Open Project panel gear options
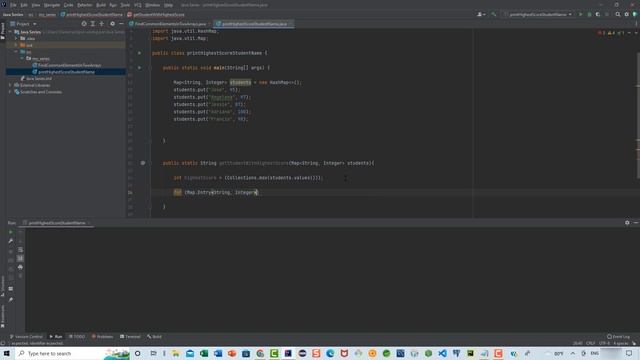 pyautogui.click(x=113, y=24)
